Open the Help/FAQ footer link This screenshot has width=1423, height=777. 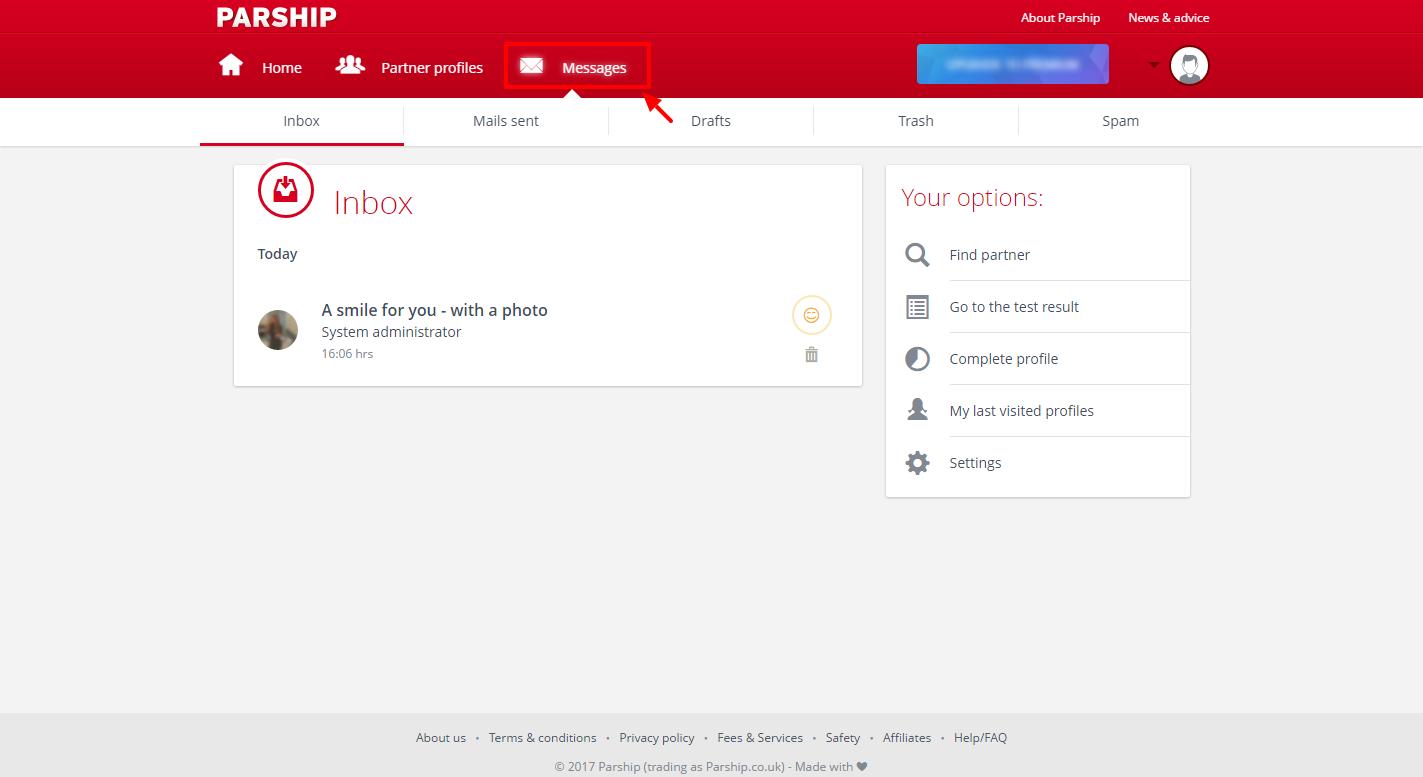tap(980, 738)
